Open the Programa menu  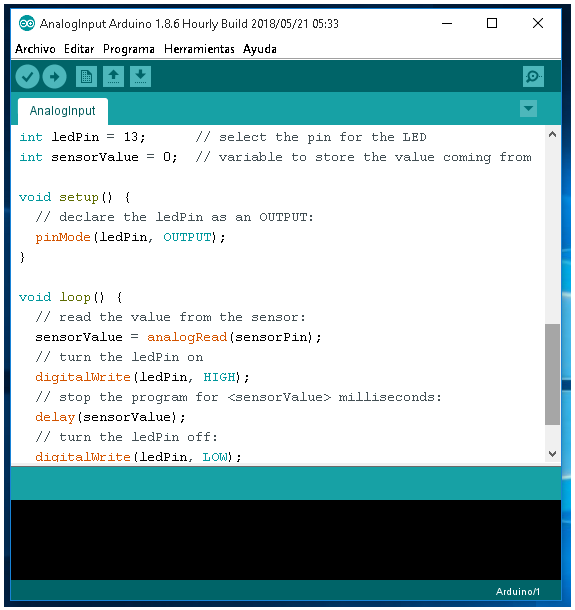(x=129, y=49)
